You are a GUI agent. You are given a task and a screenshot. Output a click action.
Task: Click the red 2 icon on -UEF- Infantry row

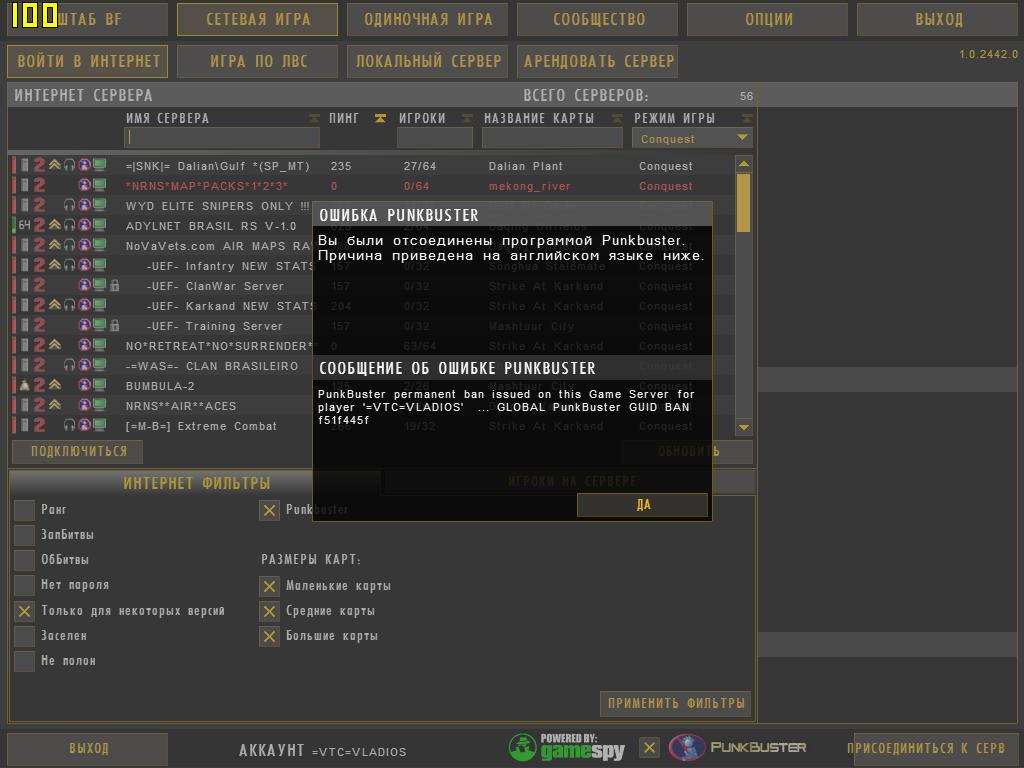coord(39,265)
